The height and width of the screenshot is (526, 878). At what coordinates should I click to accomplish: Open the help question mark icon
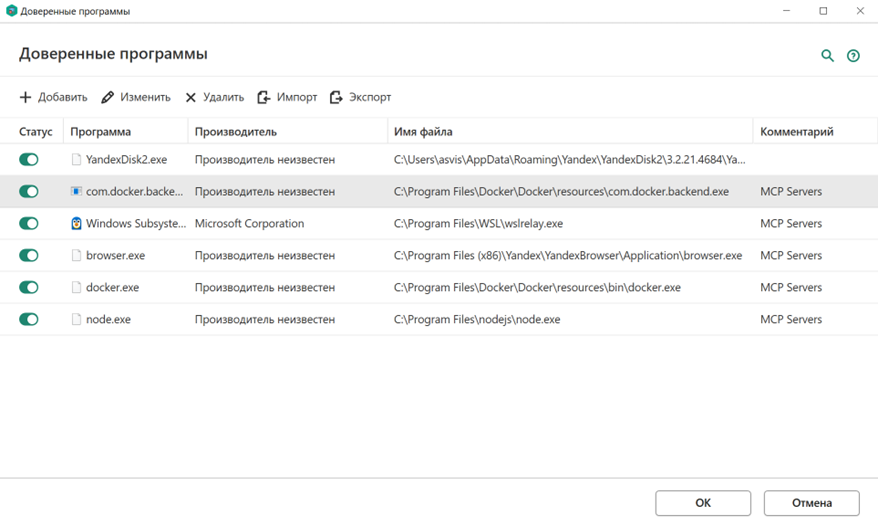pos(853,55)
